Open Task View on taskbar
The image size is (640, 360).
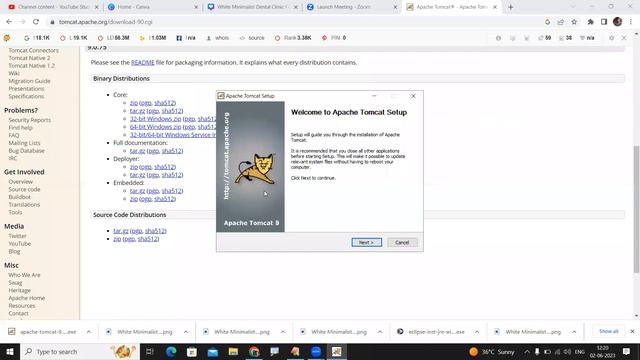click(150, 352)
